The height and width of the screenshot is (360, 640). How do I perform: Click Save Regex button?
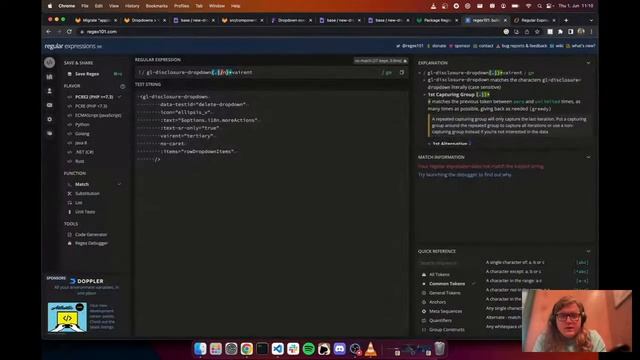(x=87, y=74)
